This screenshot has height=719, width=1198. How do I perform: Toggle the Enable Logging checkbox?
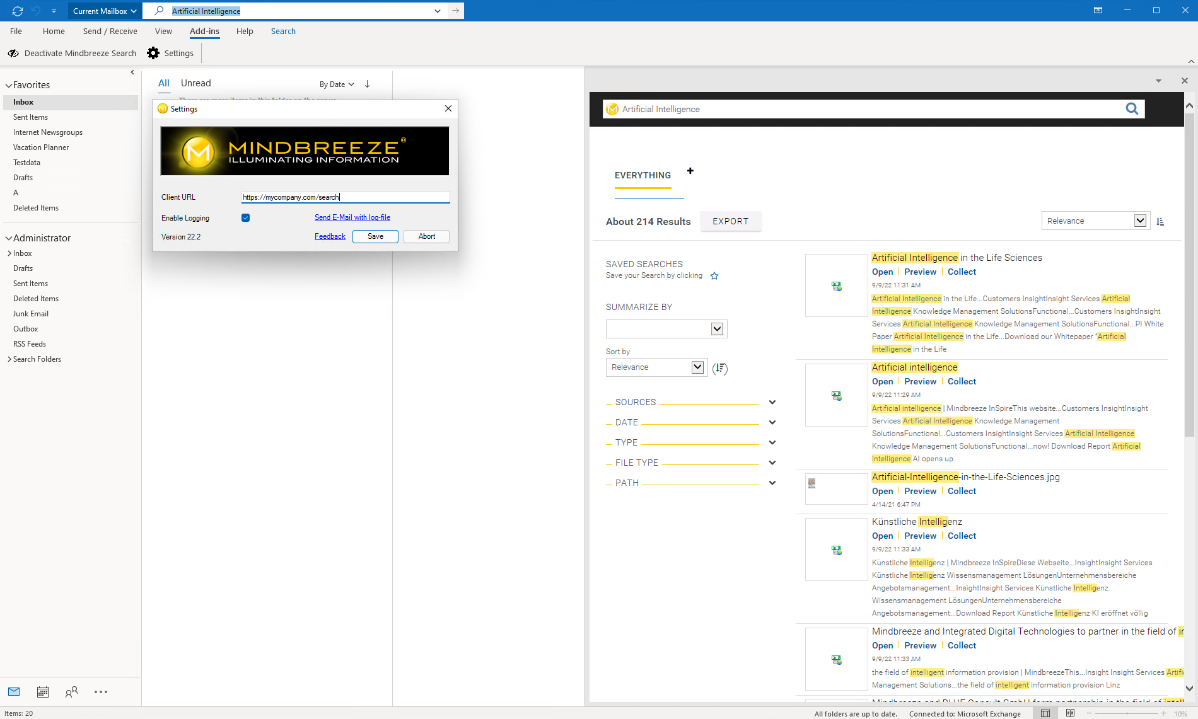245,218
